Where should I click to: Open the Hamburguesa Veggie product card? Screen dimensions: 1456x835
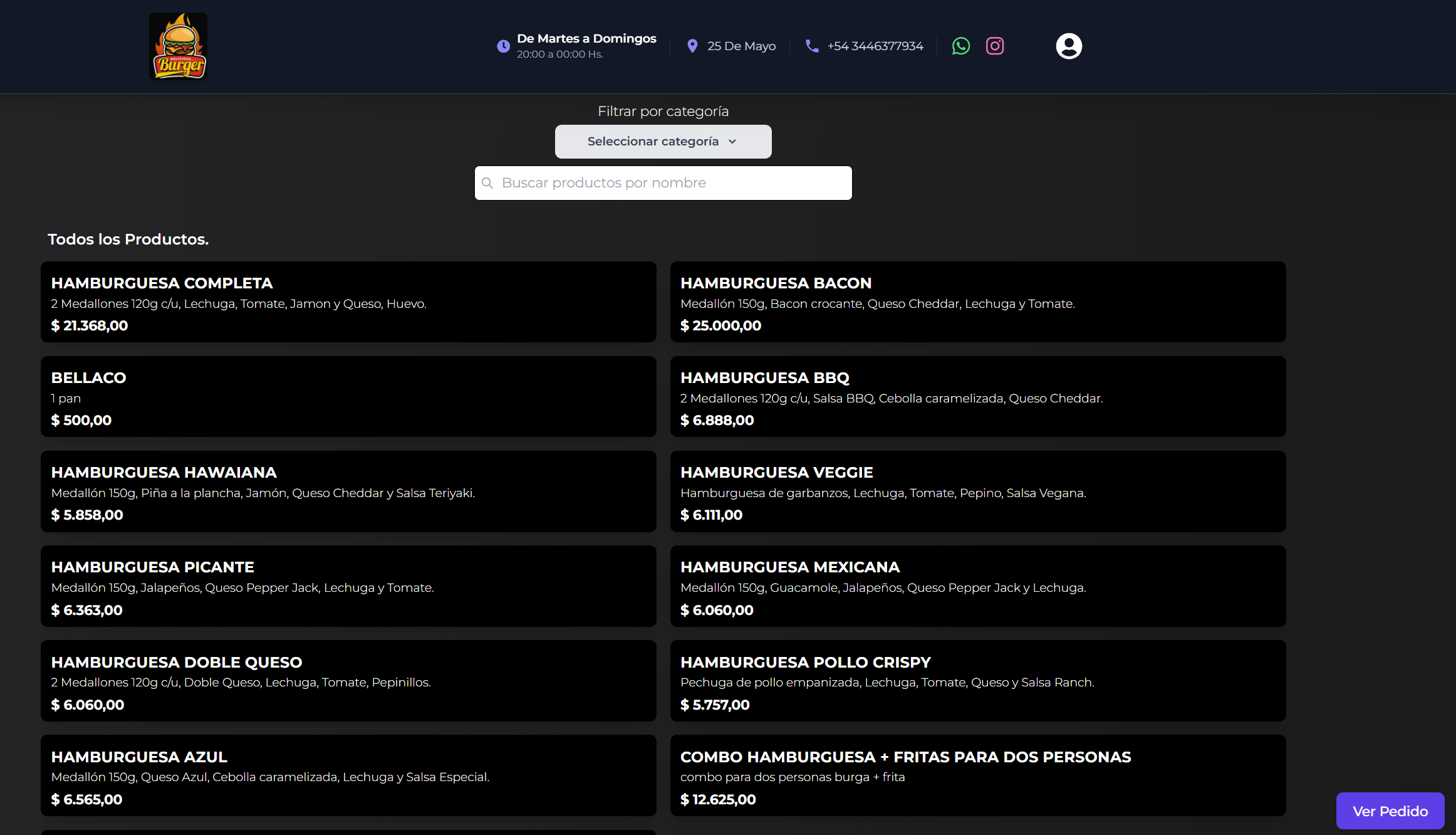pyautogui.click(x=977, y=491)
